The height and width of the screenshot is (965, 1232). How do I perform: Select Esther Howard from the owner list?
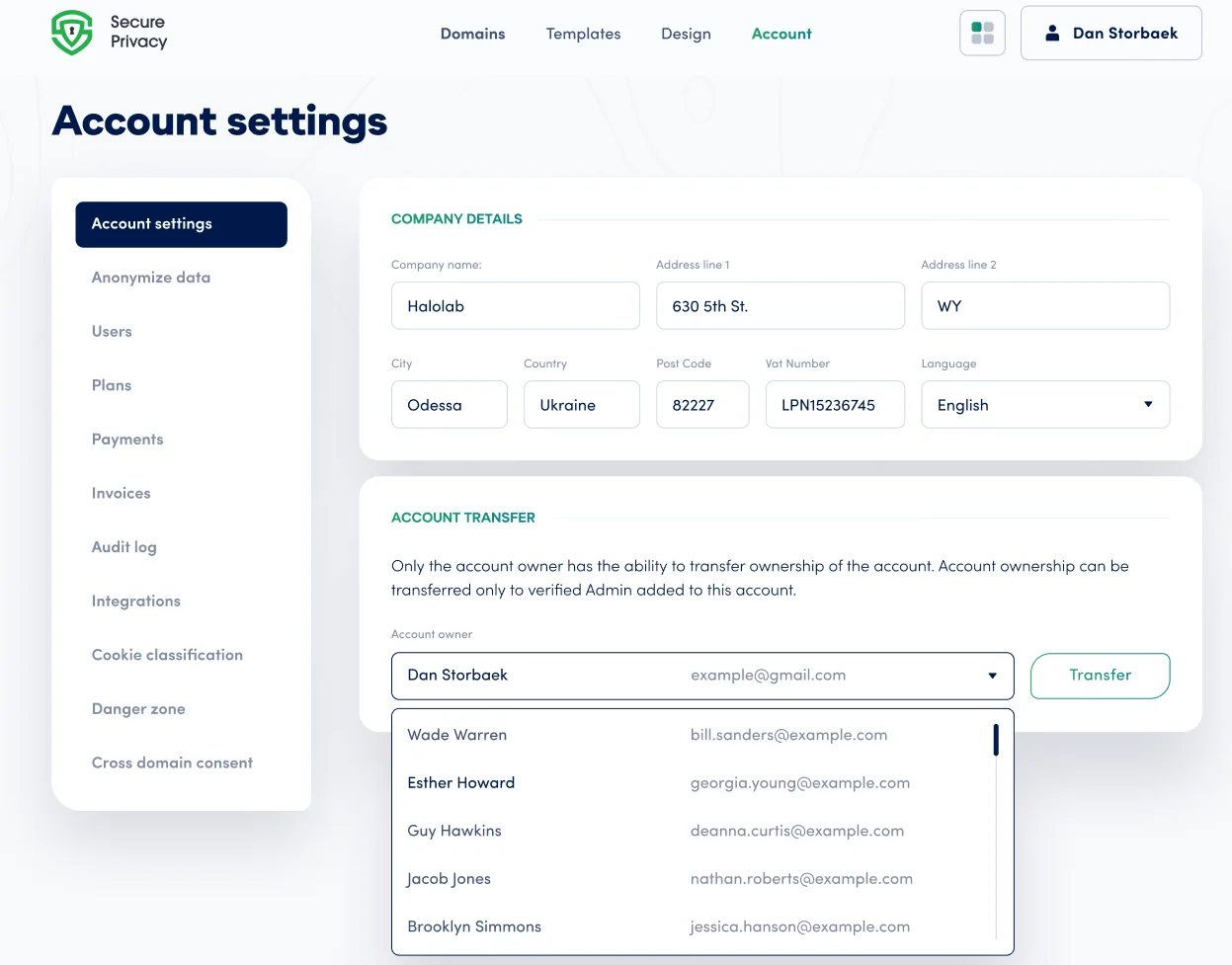(x=461, y=782)
